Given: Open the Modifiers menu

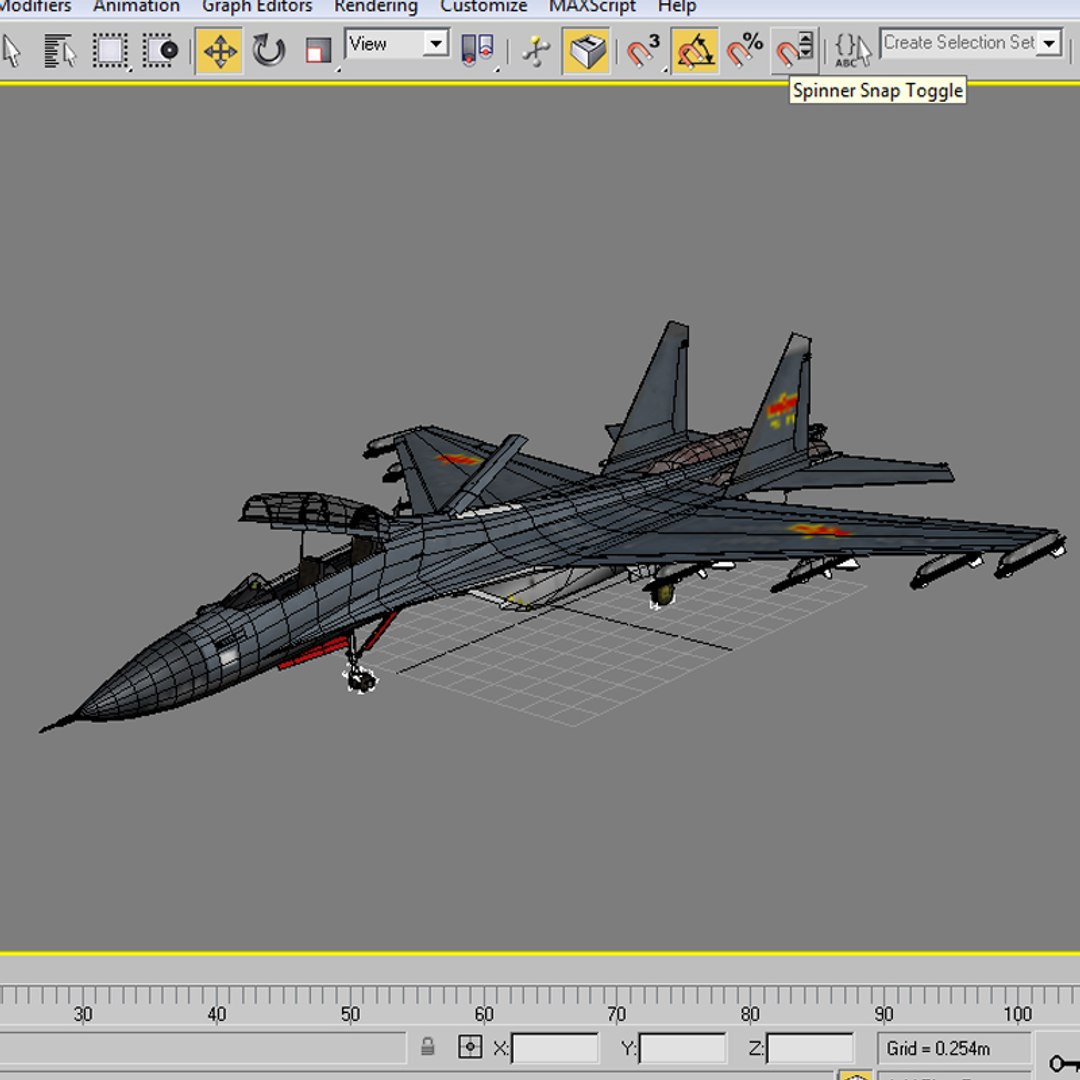Looking at the screenshot, I should coord(35,7).
